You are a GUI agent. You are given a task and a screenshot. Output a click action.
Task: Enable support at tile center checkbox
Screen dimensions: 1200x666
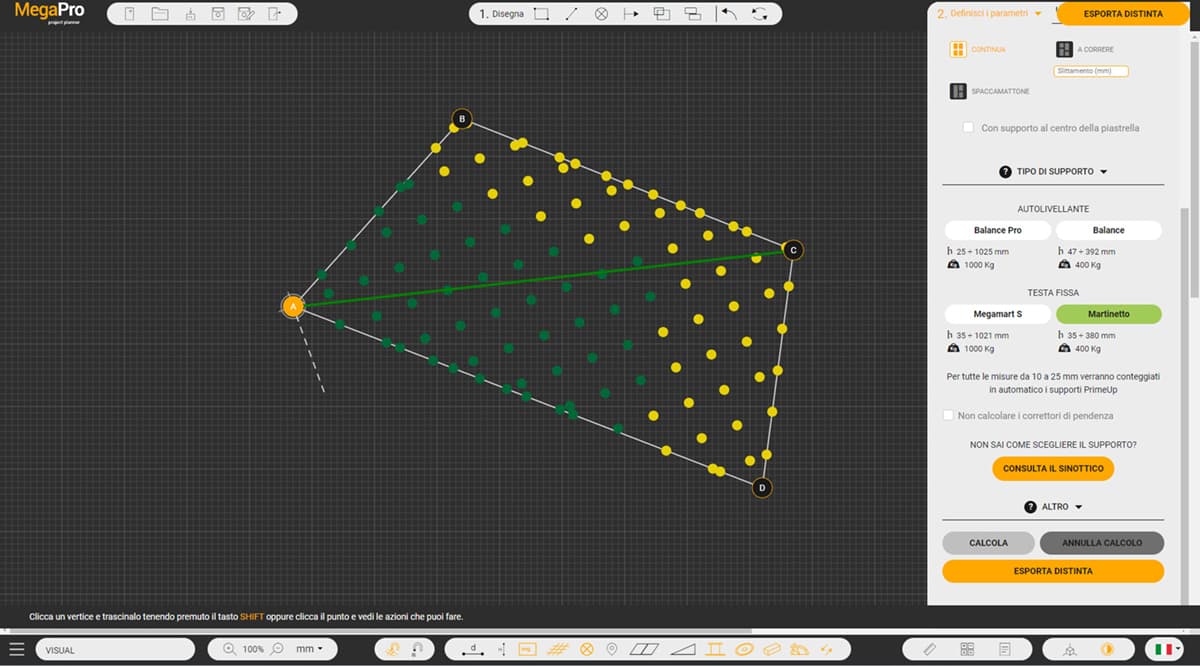968,128
